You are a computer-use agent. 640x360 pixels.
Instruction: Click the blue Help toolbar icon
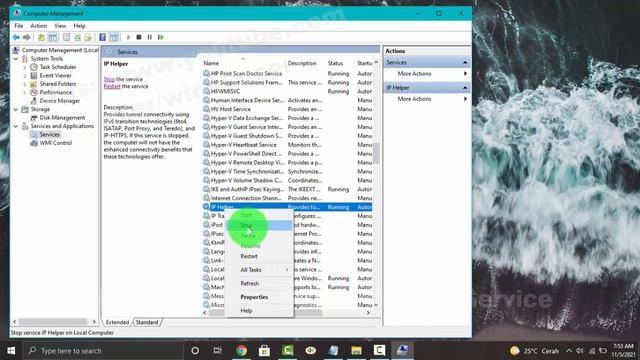point(102,37)
